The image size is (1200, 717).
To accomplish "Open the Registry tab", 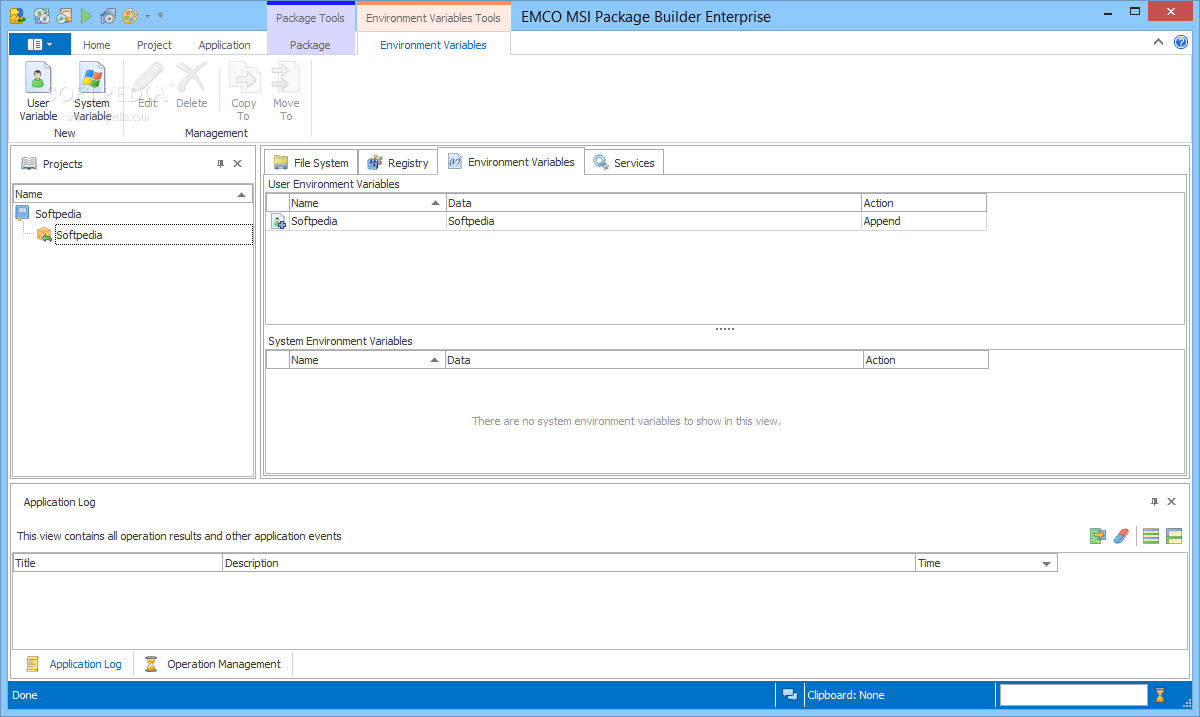I will tap(398, 162).
